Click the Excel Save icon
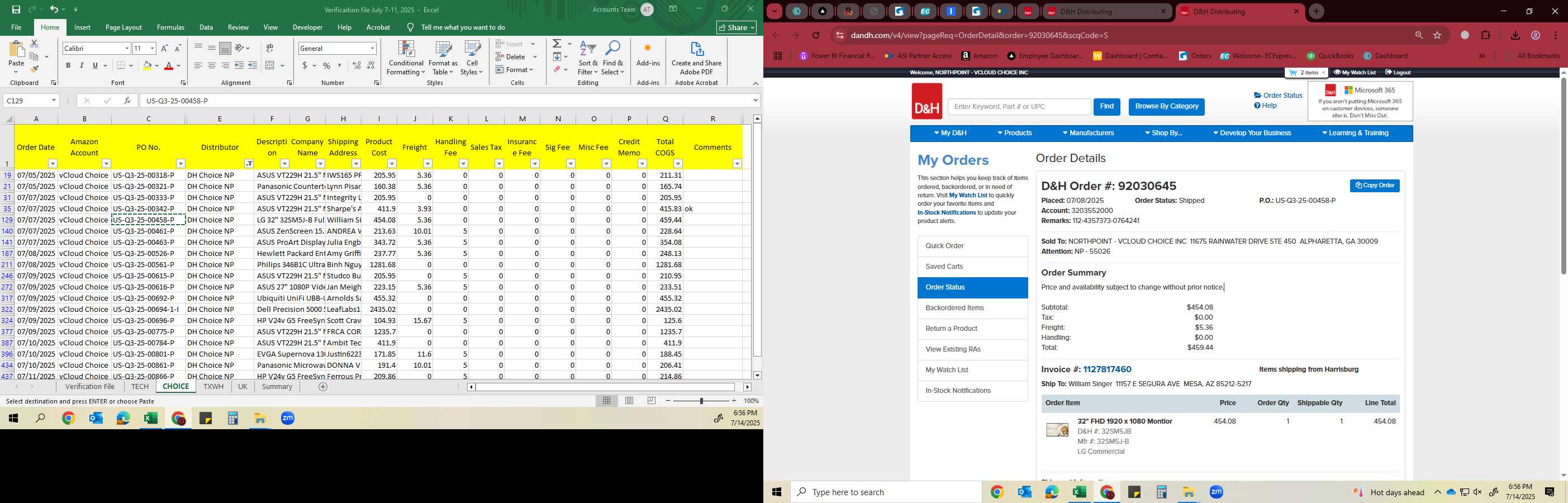 (x=16, y=9)
